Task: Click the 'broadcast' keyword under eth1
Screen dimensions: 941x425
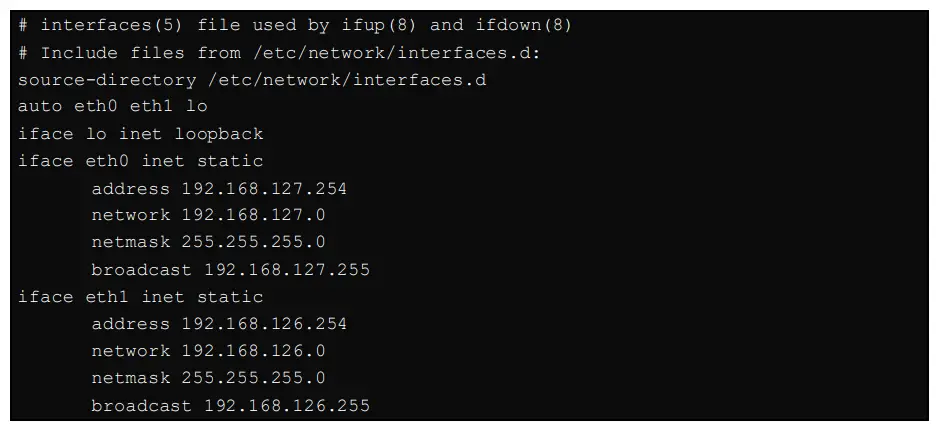Action: click(x=141, y=406)
